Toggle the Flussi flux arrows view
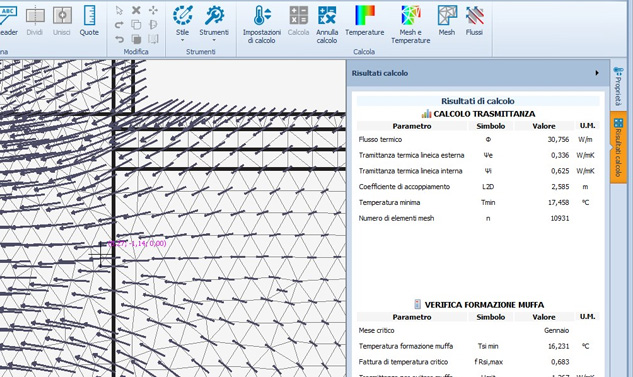 [x=474, y=20]
